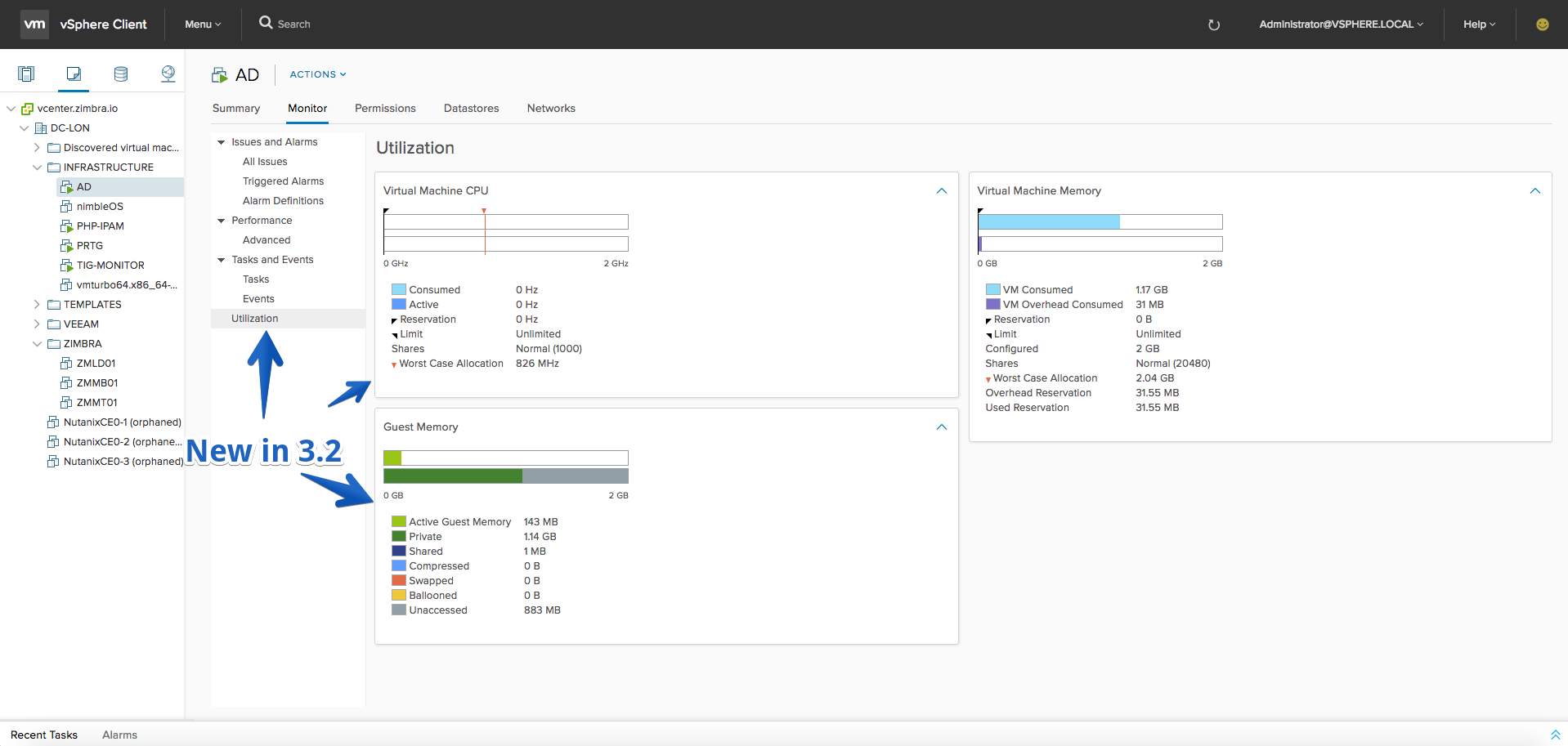1568x746 pixels.
Task: Open Alarm Definitions
Action: (x=283, y=201)
